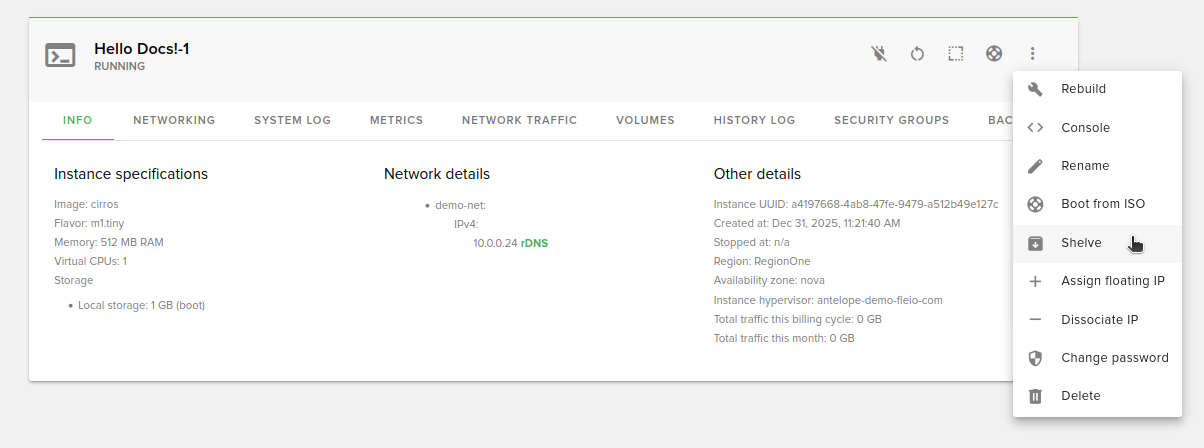Click the power-off plug icon
The image size is (1204, 448).
(x=879, y=54)
